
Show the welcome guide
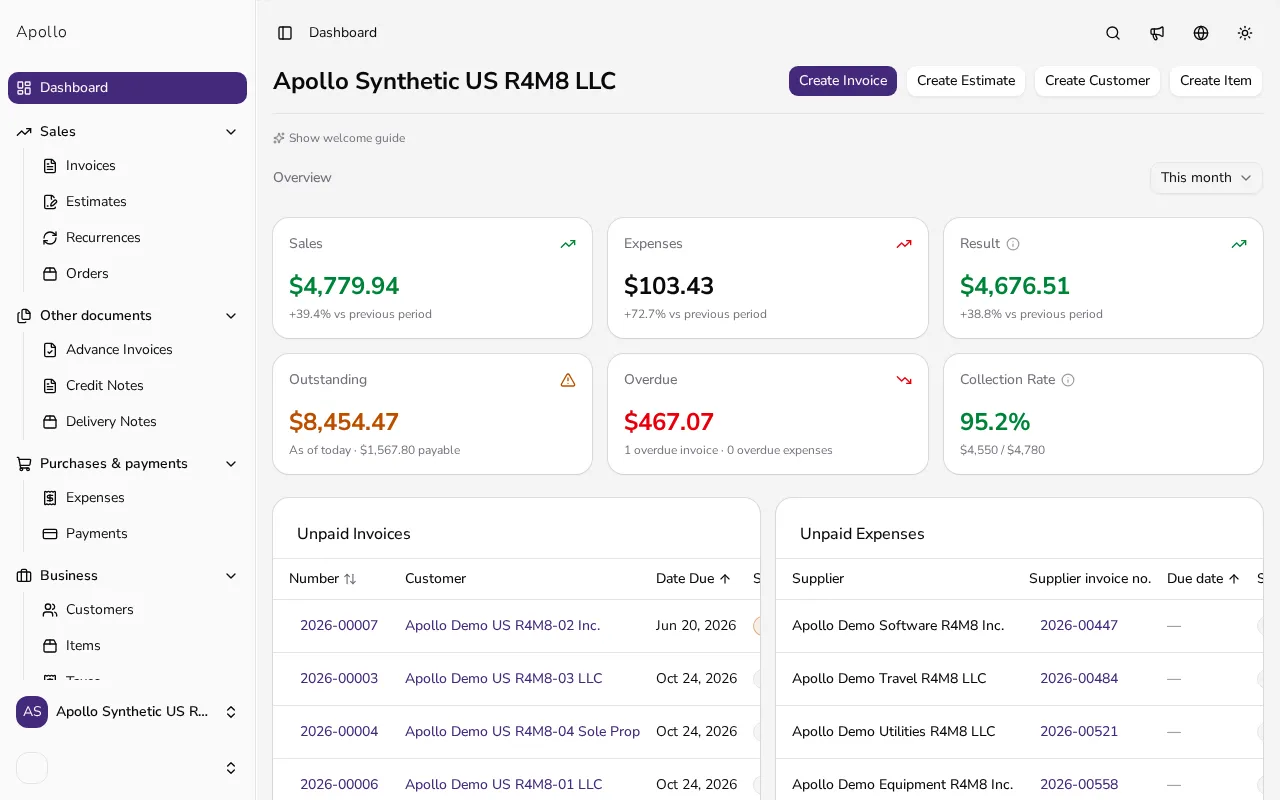[339, 138]
